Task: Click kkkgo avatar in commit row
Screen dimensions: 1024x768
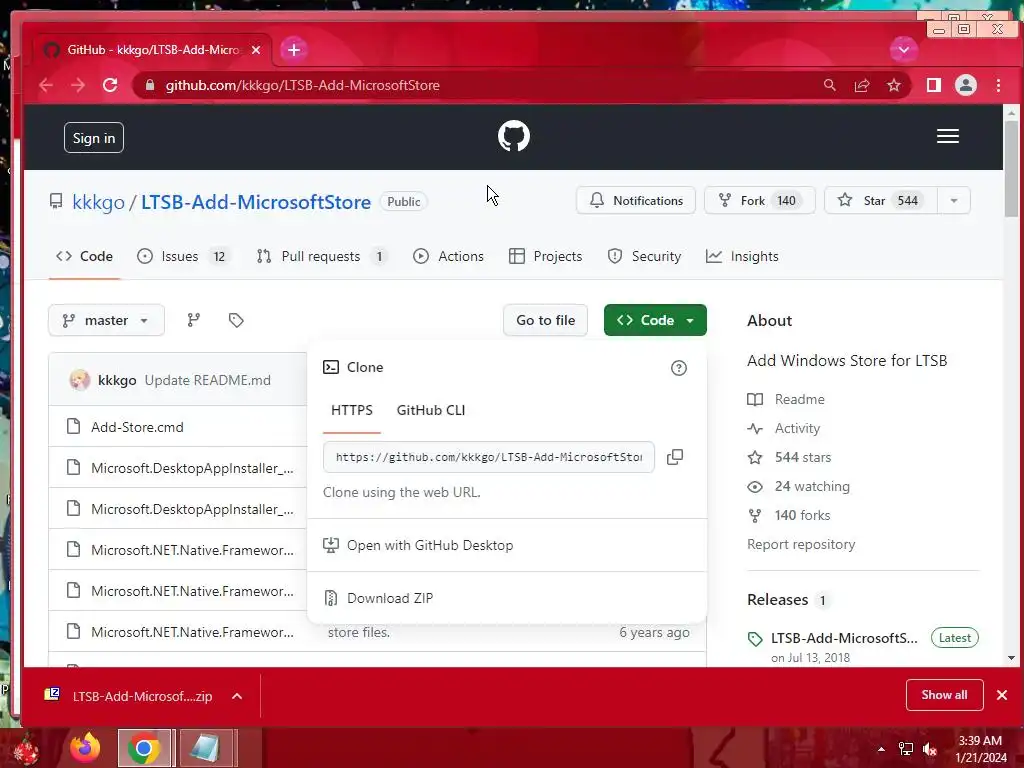Action: (x=80, y=379)
